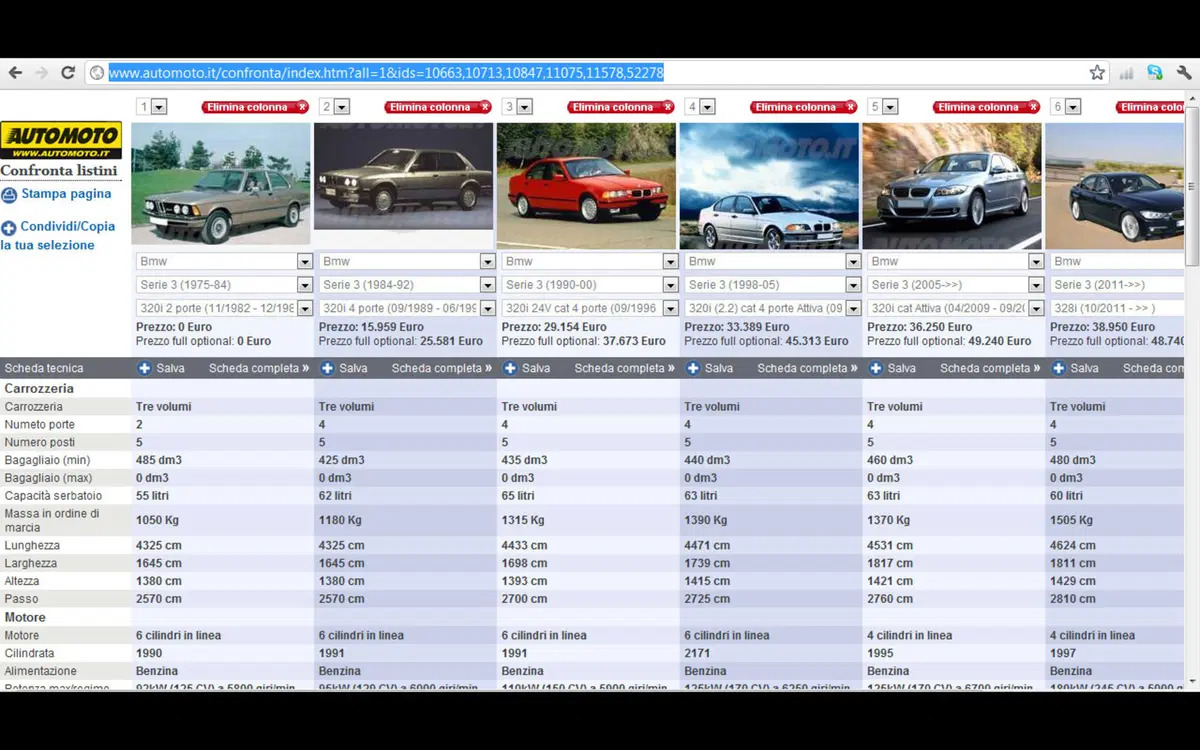This screenshot has width=1200, height=750.
Task: Open the Skype extension icon
Action: pos(1155,73)
